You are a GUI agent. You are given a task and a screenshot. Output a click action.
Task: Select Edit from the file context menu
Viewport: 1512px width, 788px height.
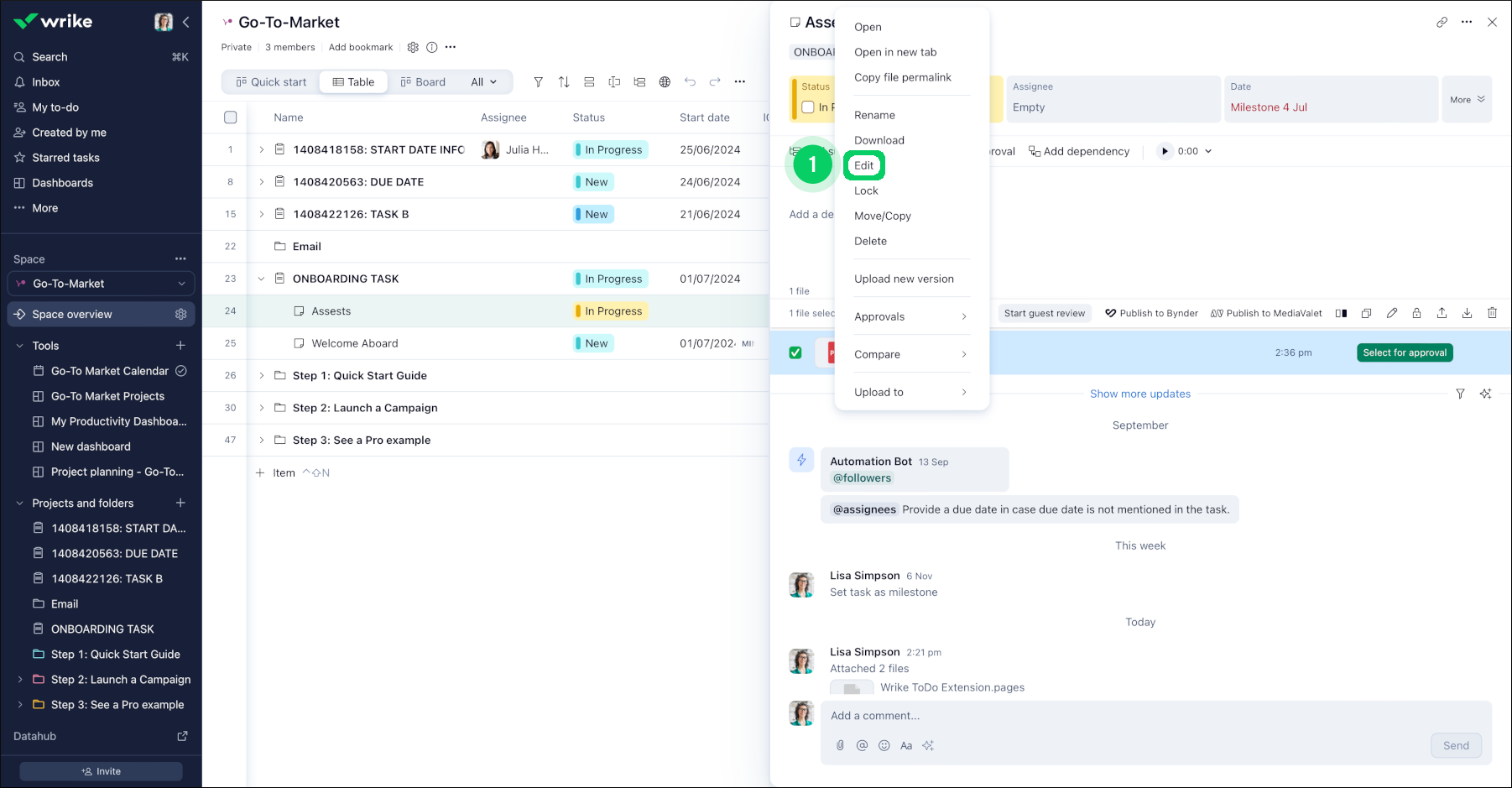click(864, 165)
